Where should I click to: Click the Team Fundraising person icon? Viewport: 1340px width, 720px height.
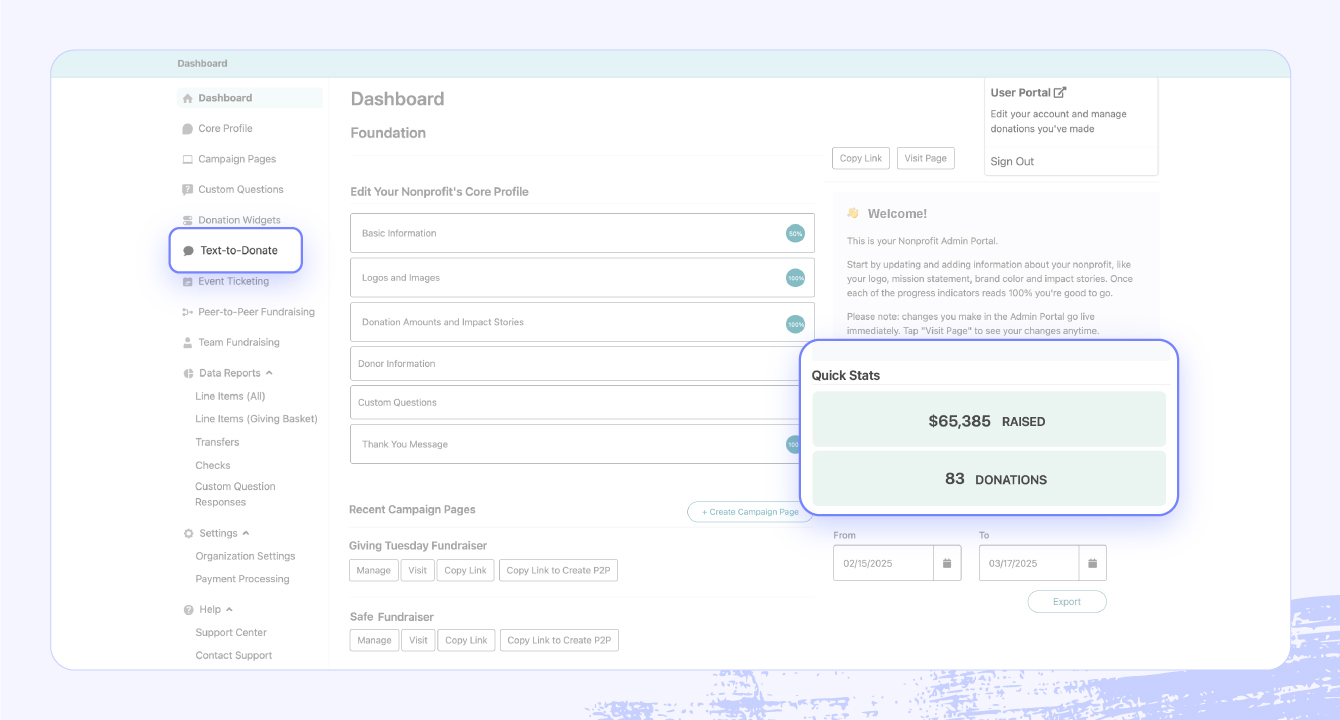coord(186,342)
